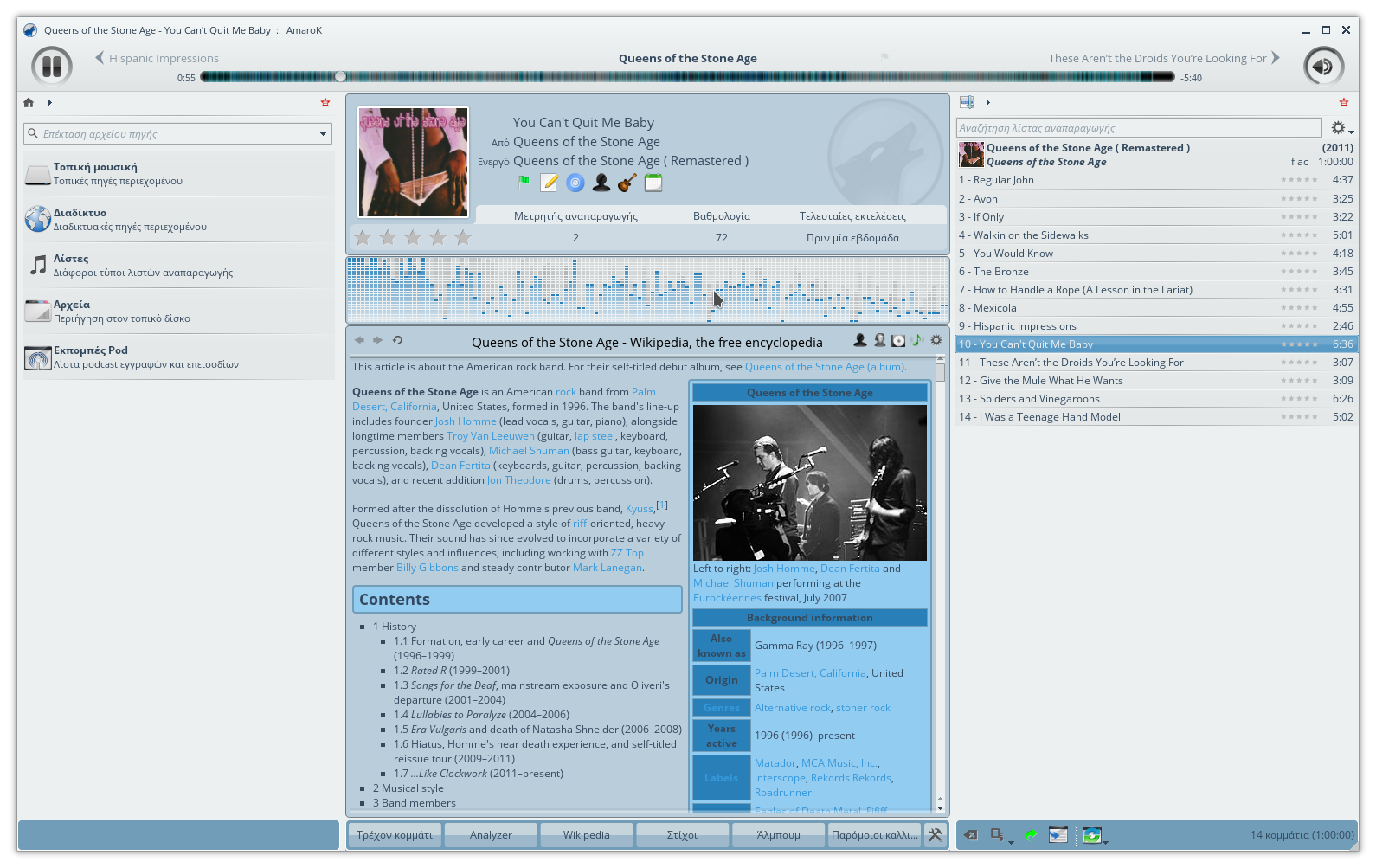Select track 1 - Regular John

click(x=1157, y=180)
